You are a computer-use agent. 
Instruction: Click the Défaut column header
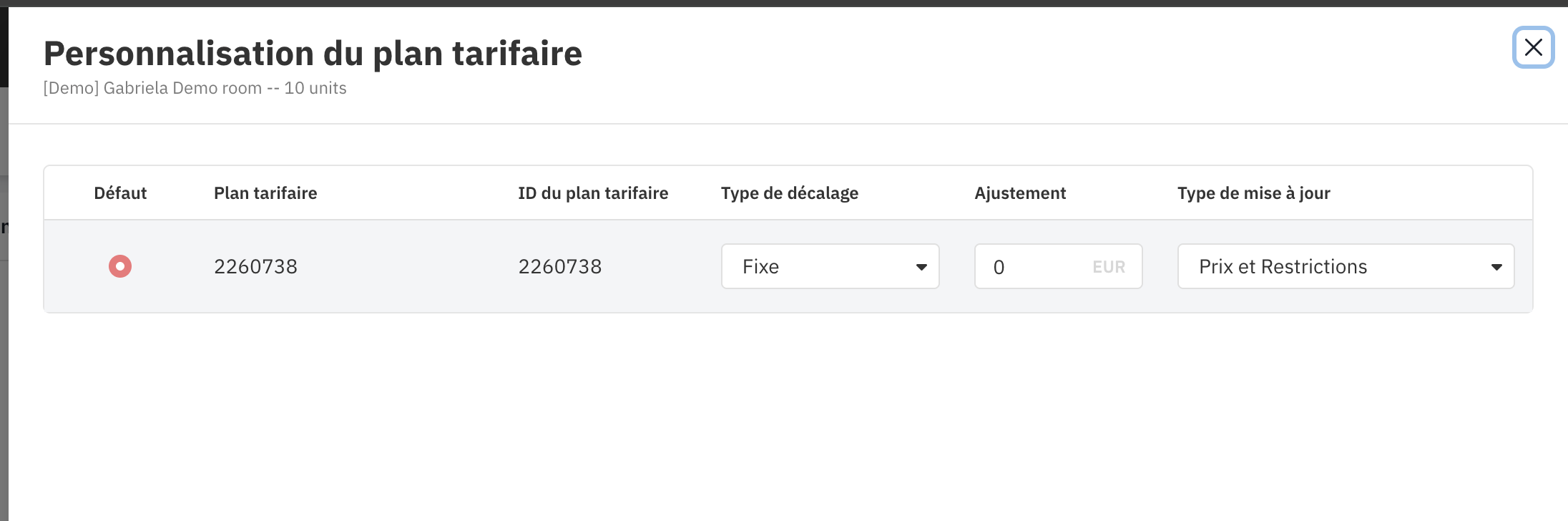tap(120, 193)
